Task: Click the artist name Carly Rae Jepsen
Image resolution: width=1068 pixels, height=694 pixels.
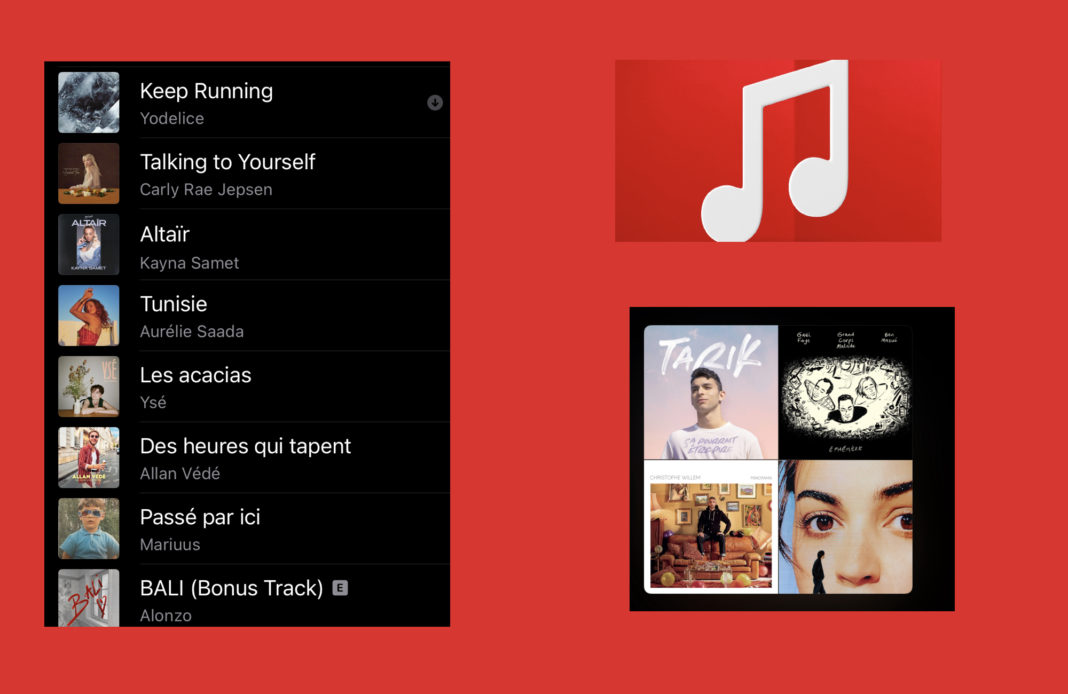Action: pos(206,189)
